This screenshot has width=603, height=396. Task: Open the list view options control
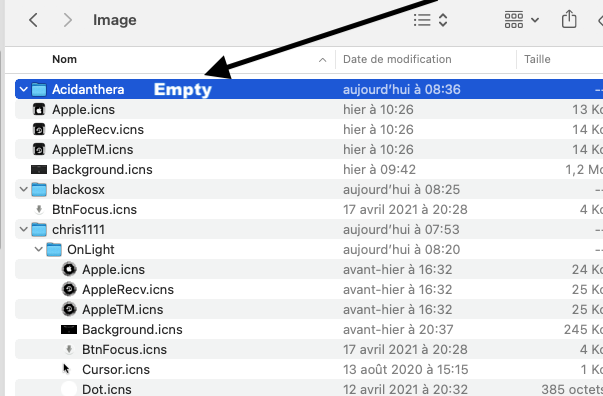(x=430, y=20)
